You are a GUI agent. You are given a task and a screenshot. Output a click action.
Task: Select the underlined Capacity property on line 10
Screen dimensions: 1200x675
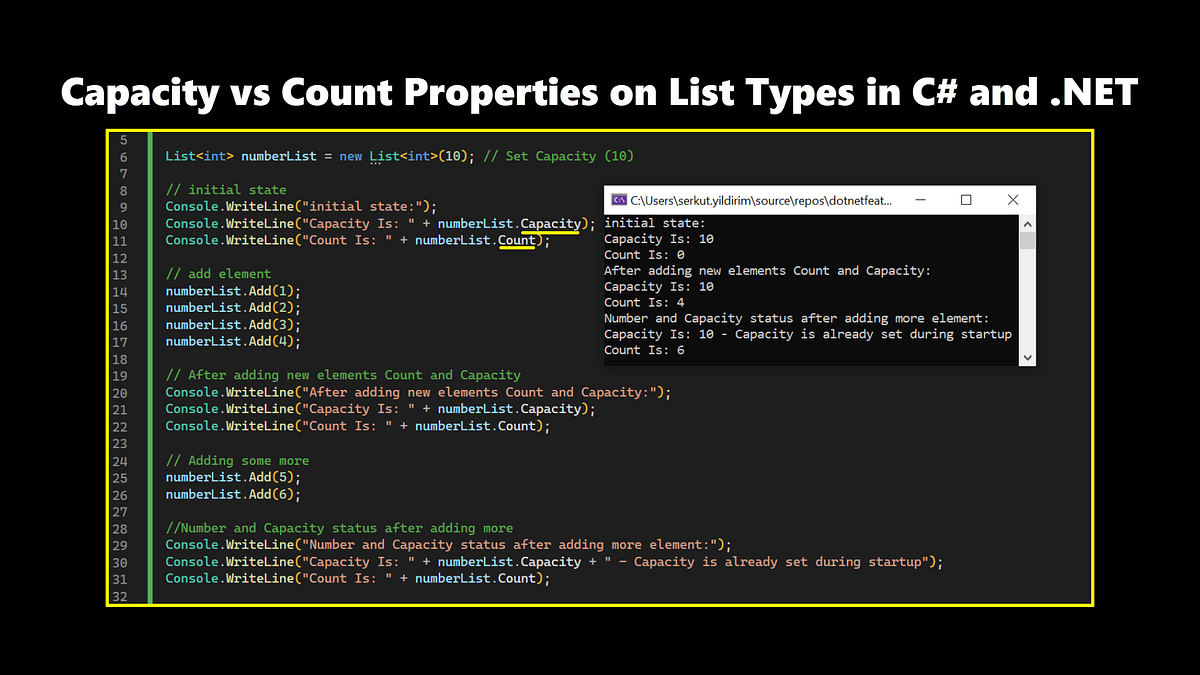[551, 222]
